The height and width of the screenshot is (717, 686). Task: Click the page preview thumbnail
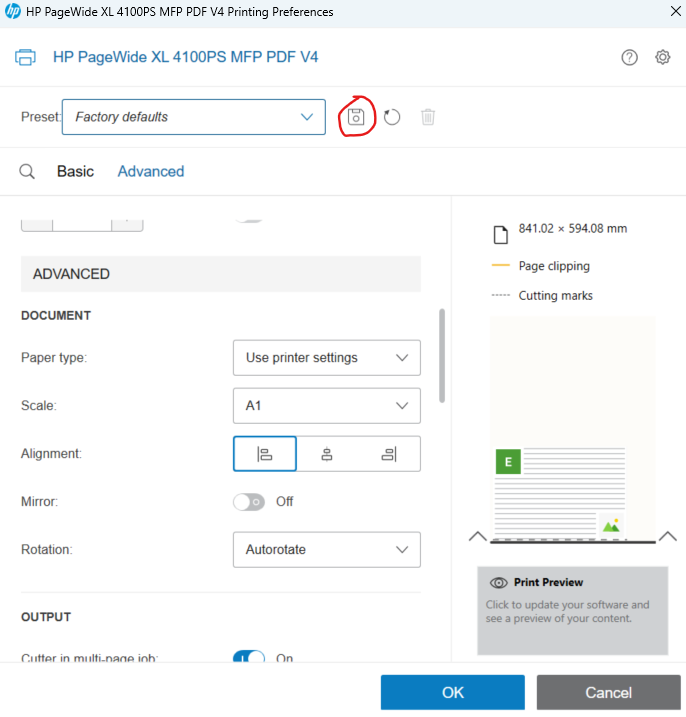tap(573, 429)
